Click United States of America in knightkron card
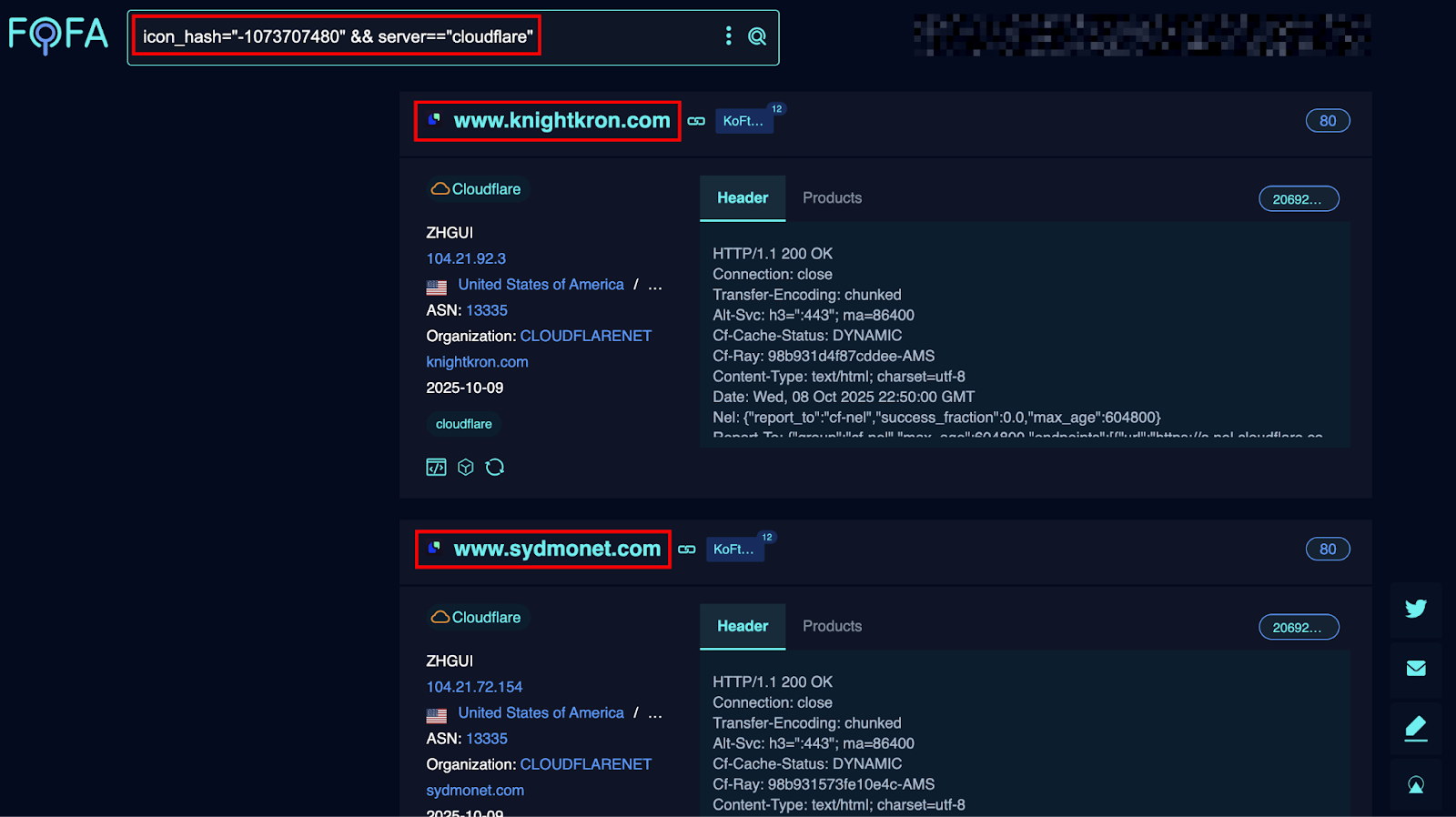The image size is (1456, 817). (x=541, y=285)
